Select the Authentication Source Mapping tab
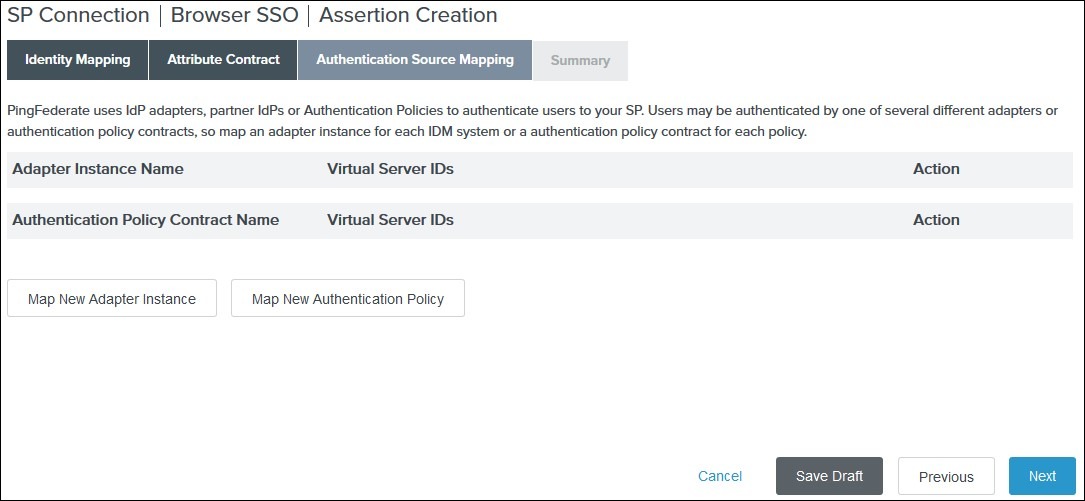This screenshot has width=1085, height=501. [415, 60]
